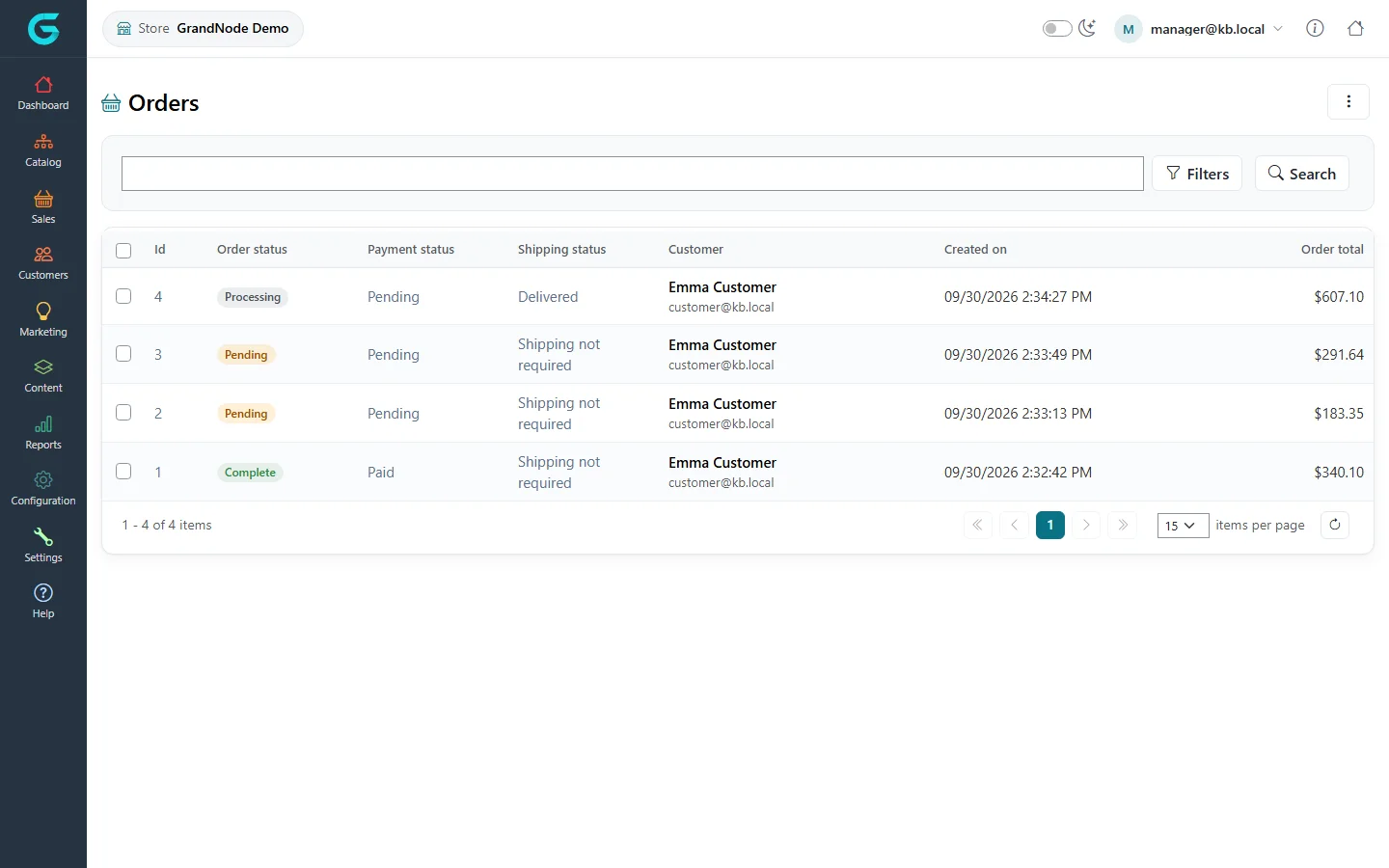Image resolution: width=1389 pixels, height=868 pixels.
Task: Open the Catalog sidebar section
Action: click(x=43, y=150)
